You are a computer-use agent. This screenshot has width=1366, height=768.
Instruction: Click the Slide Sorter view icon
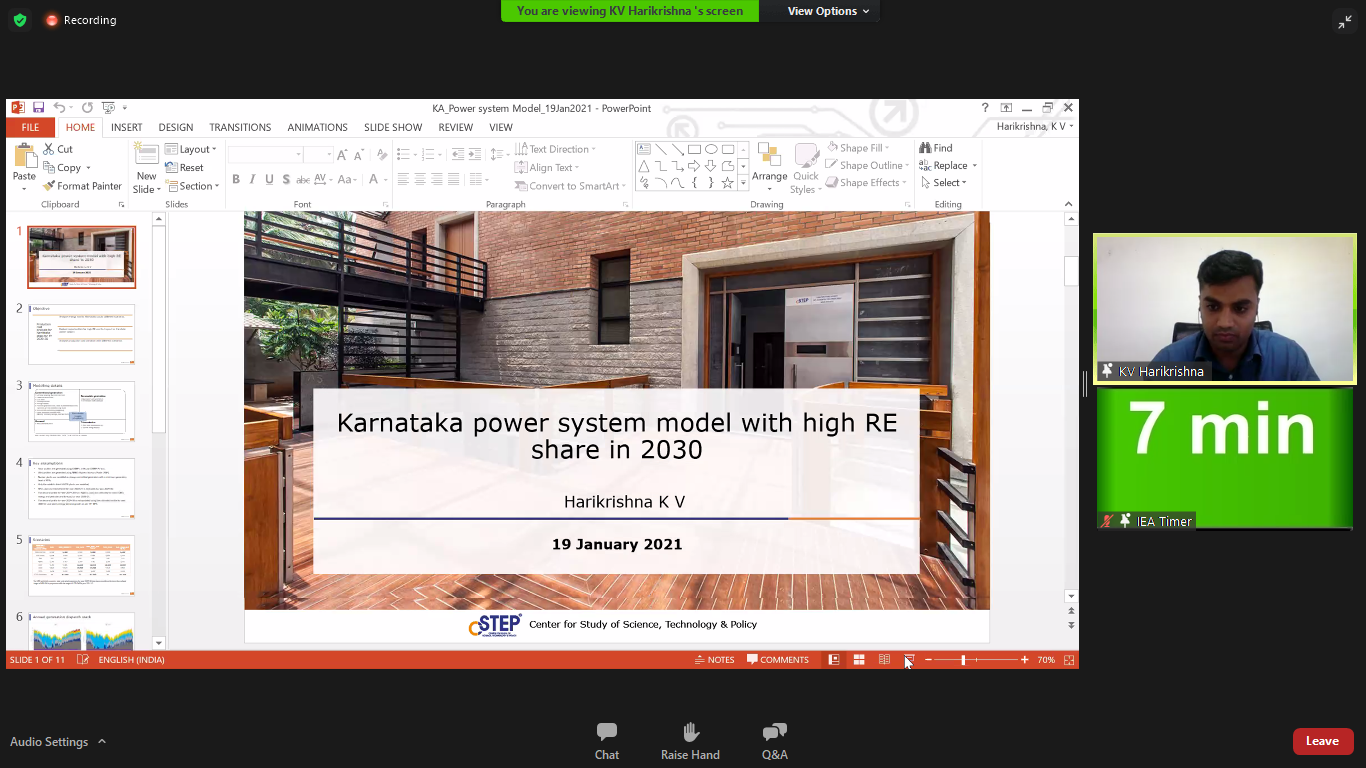coord(859,660)
